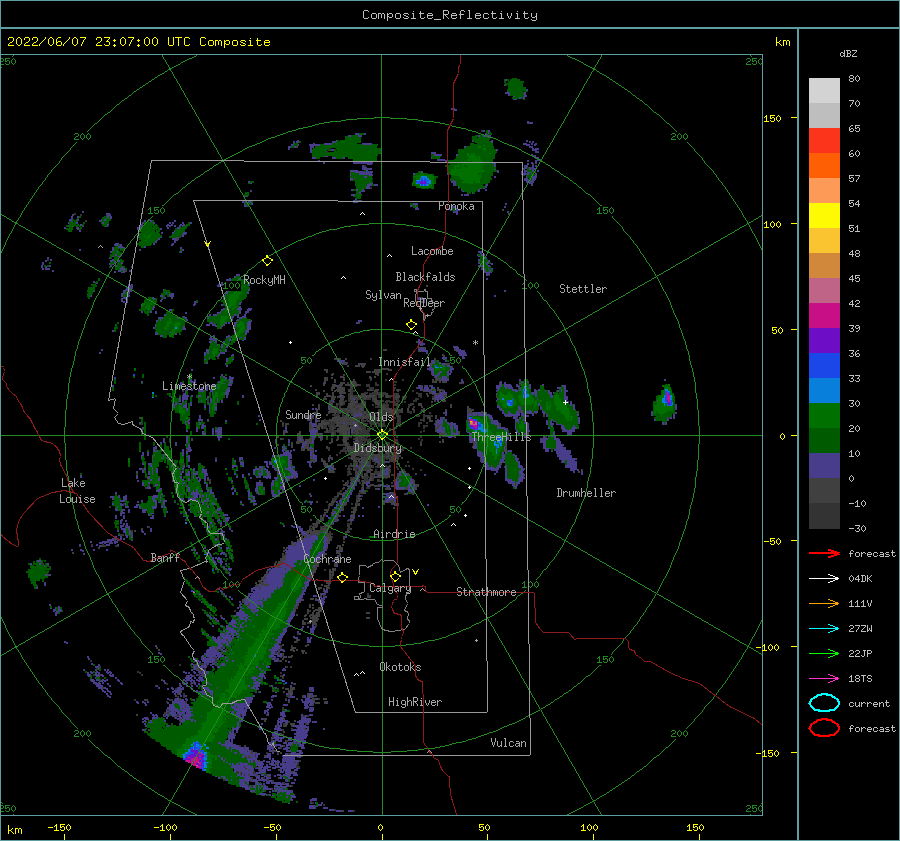Select the blue 33-36 dBZ swatch

[x=824, y=365]
